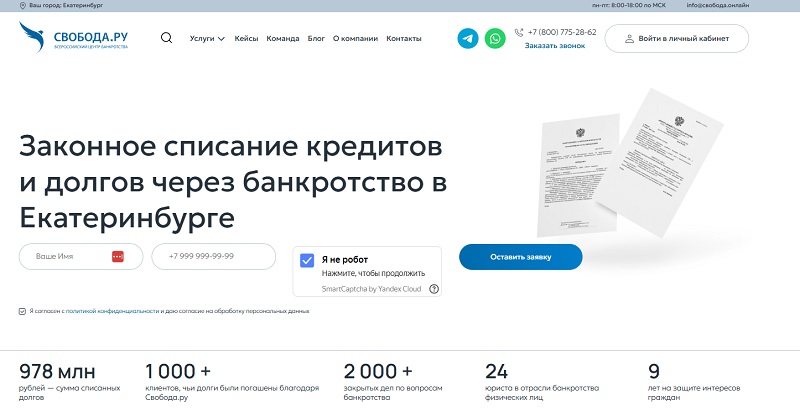Click the court documents illustration
The image size is (800, 417).
(629, 163)
